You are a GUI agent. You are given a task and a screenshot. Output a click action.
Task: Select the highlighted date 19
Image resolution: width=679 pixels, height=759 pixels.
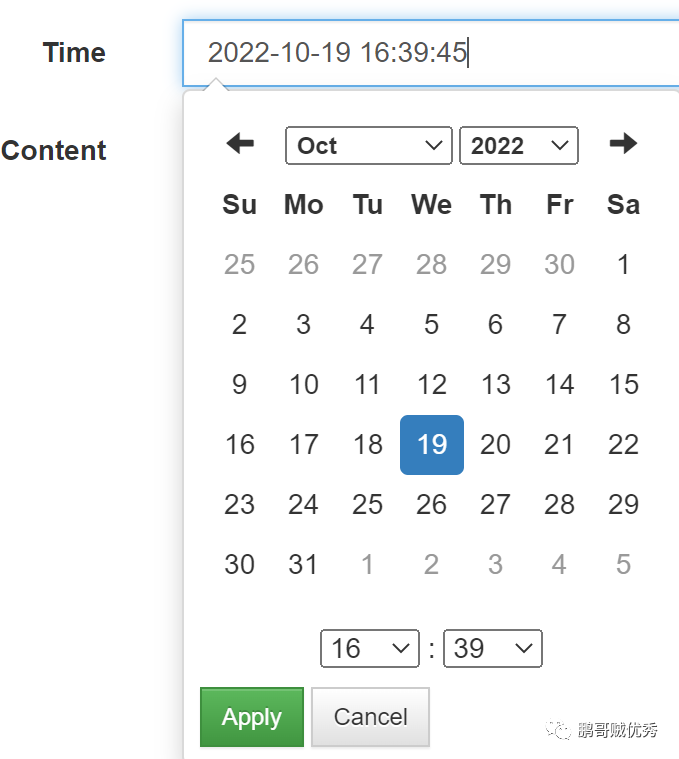coord(431,445)
